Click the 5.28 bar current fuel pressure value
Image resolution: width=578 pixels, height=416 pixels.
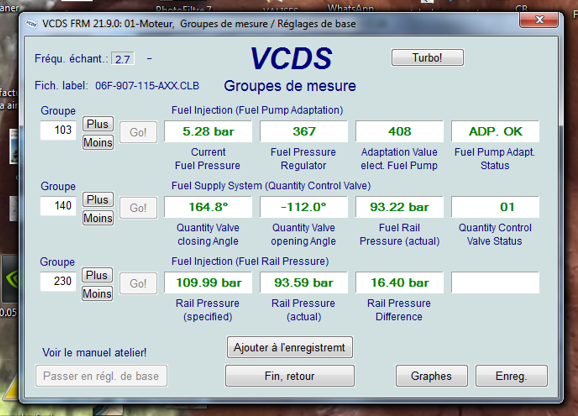(x=208, y=131)
